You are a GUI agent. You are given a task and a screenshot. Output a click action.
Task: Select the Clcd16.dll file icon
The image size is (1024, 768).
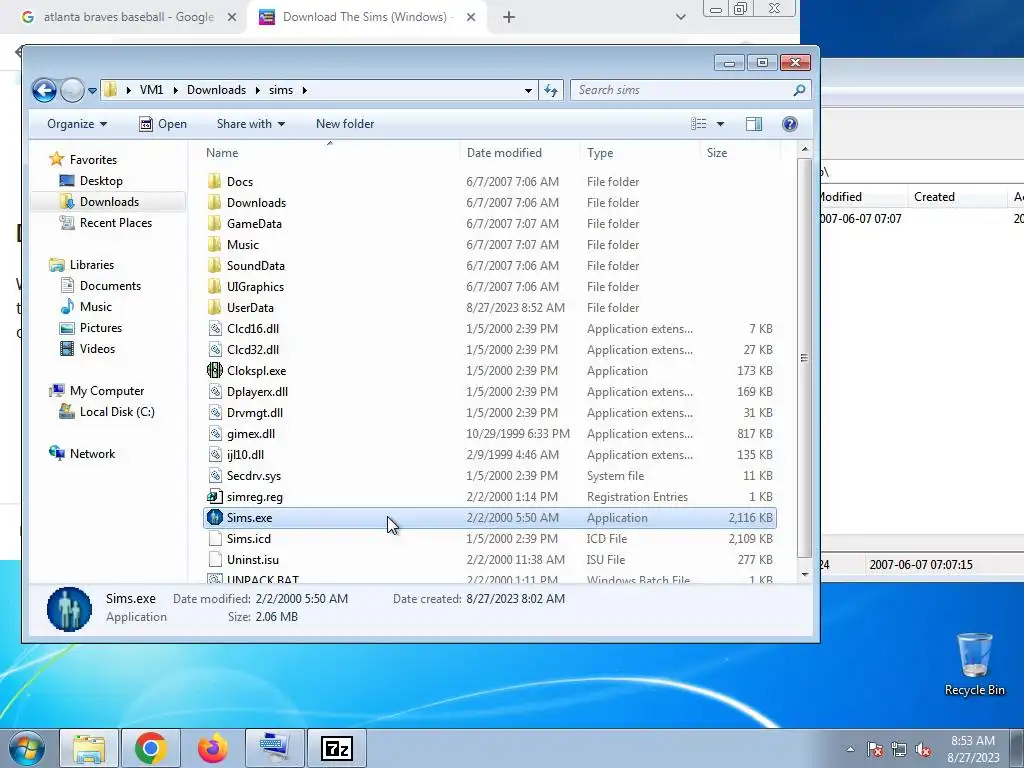214,328
